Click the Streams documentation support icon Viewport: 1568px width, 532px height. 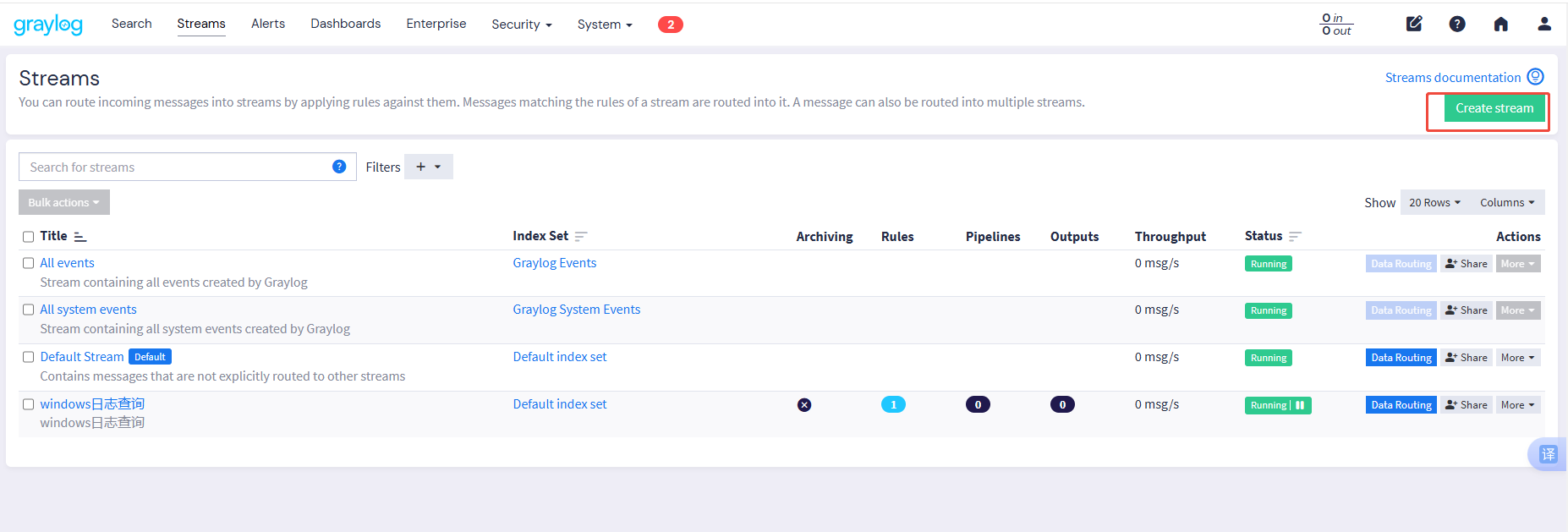1536,77
